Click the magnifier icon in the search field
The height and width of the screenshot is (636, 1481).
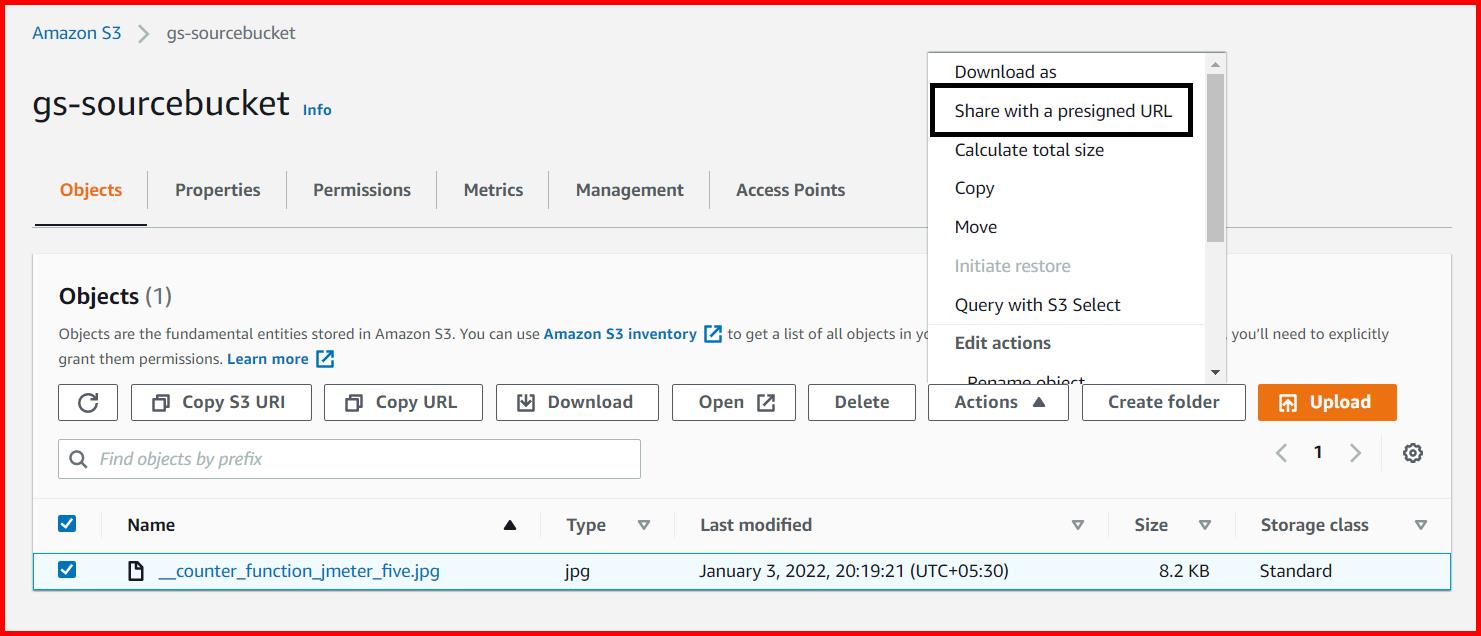[x=79, y=458]
